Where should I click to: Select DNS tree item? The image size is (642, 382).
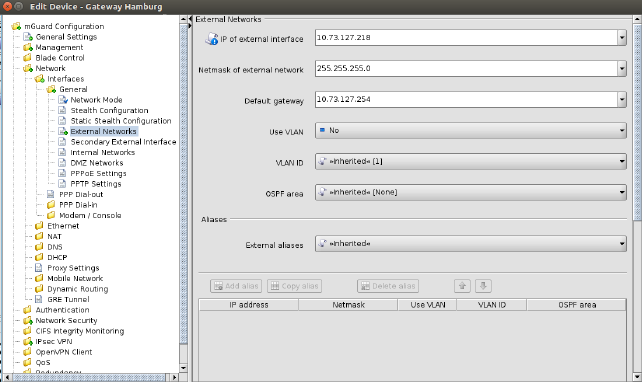[54, 247]
